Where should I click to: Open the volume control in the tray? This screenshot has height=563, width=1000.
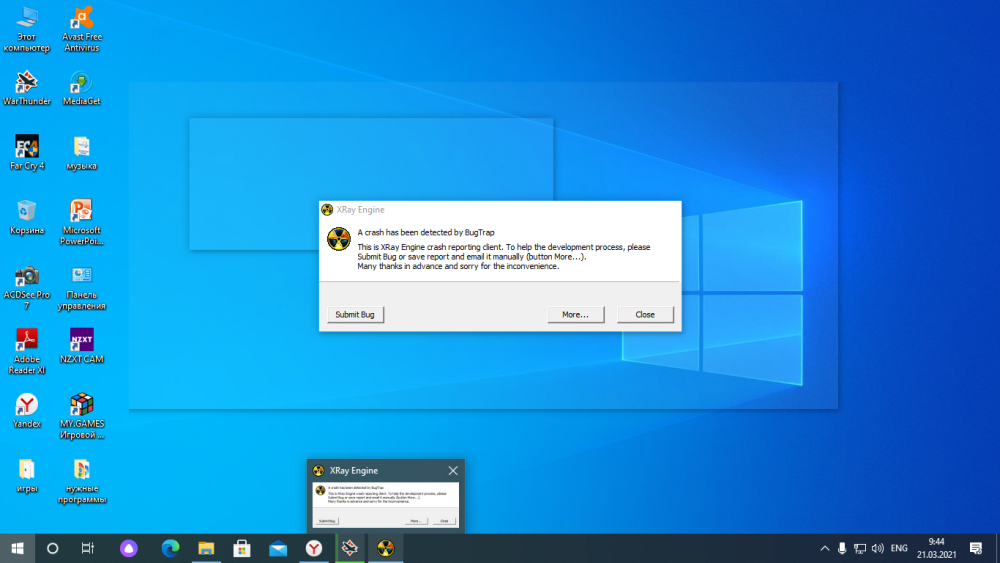coord(877,548)
